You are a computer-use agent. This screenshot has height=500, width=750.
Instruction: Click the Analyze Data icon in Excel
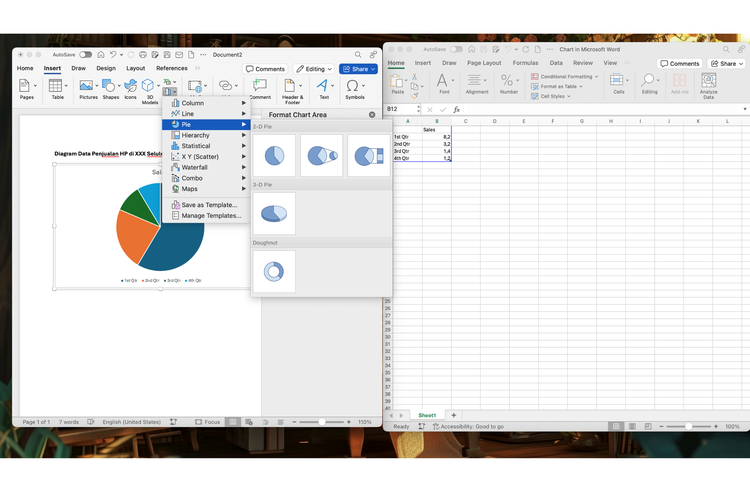click(x=708, y=86)
